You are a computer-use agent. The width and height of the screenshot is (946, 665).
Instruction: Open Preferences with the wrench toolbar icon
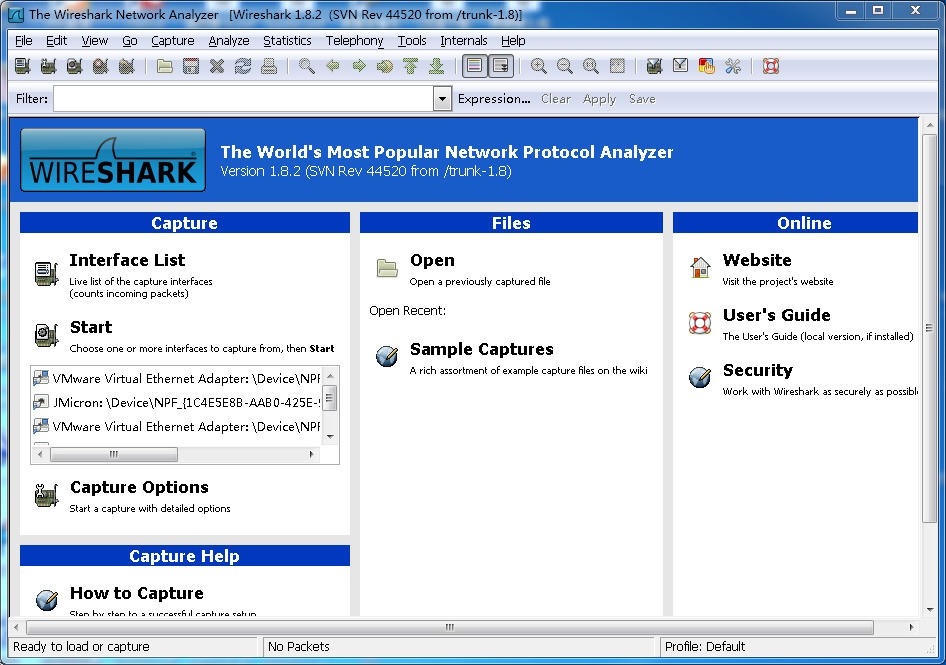733,65
